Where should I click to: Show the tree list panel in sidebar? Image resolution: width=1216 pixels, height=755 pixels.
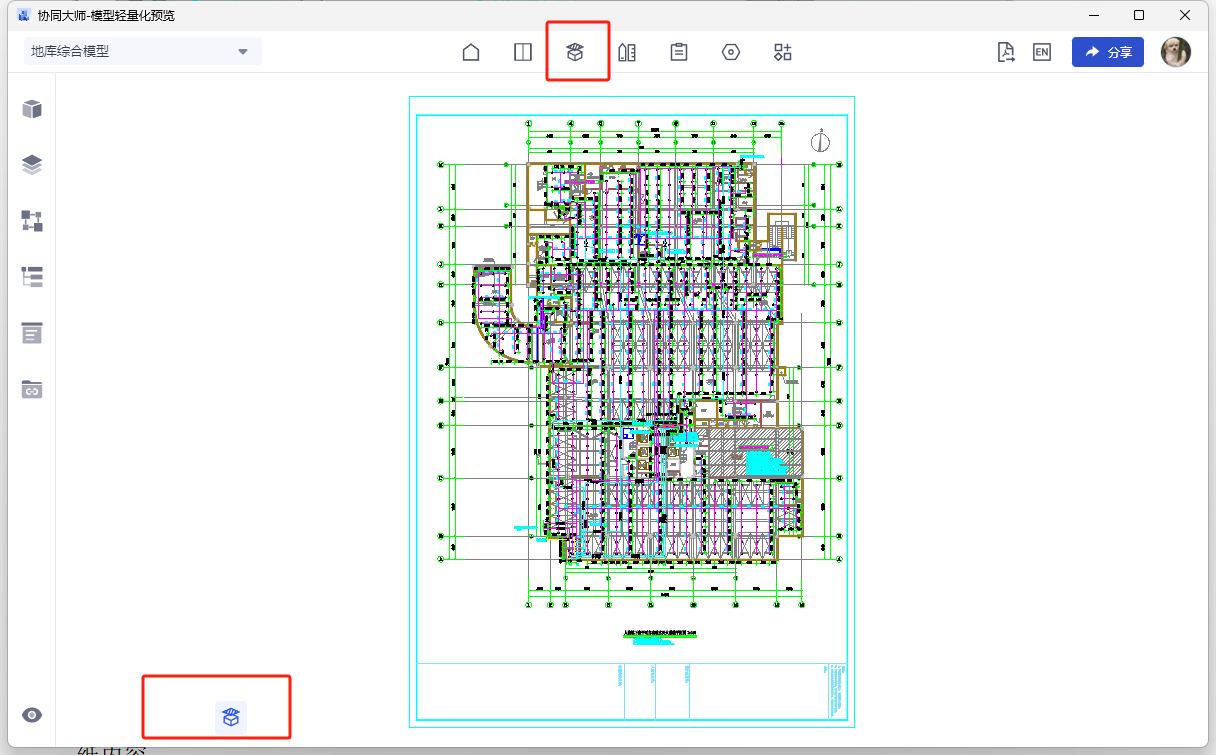(x=32, y=277)
